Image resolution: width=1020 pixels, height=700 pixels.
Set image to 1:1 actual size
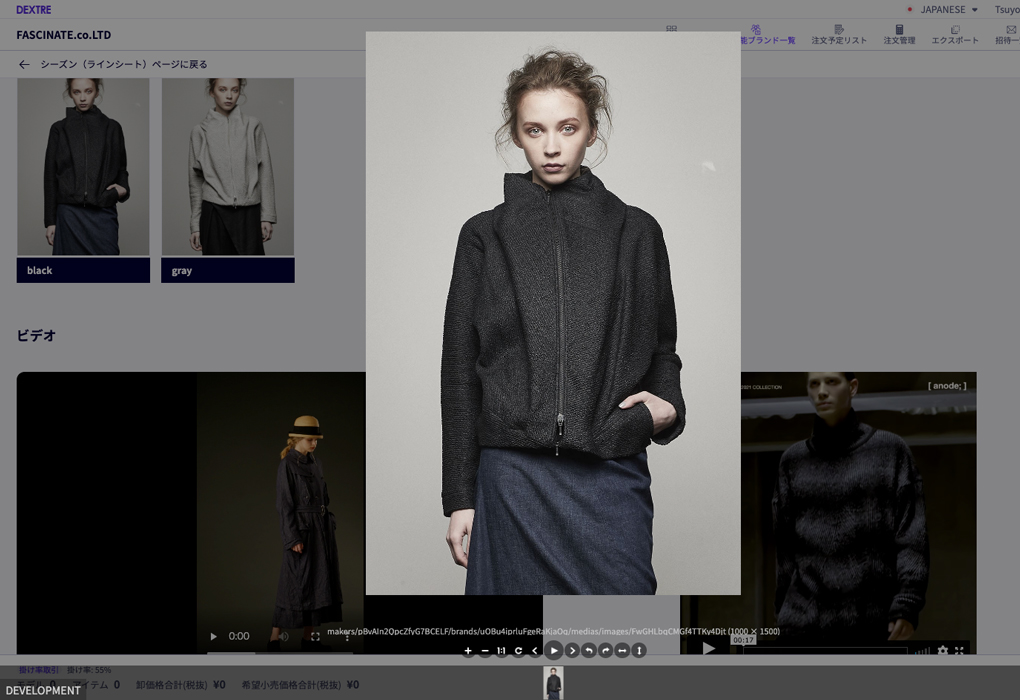click(502, 651)
